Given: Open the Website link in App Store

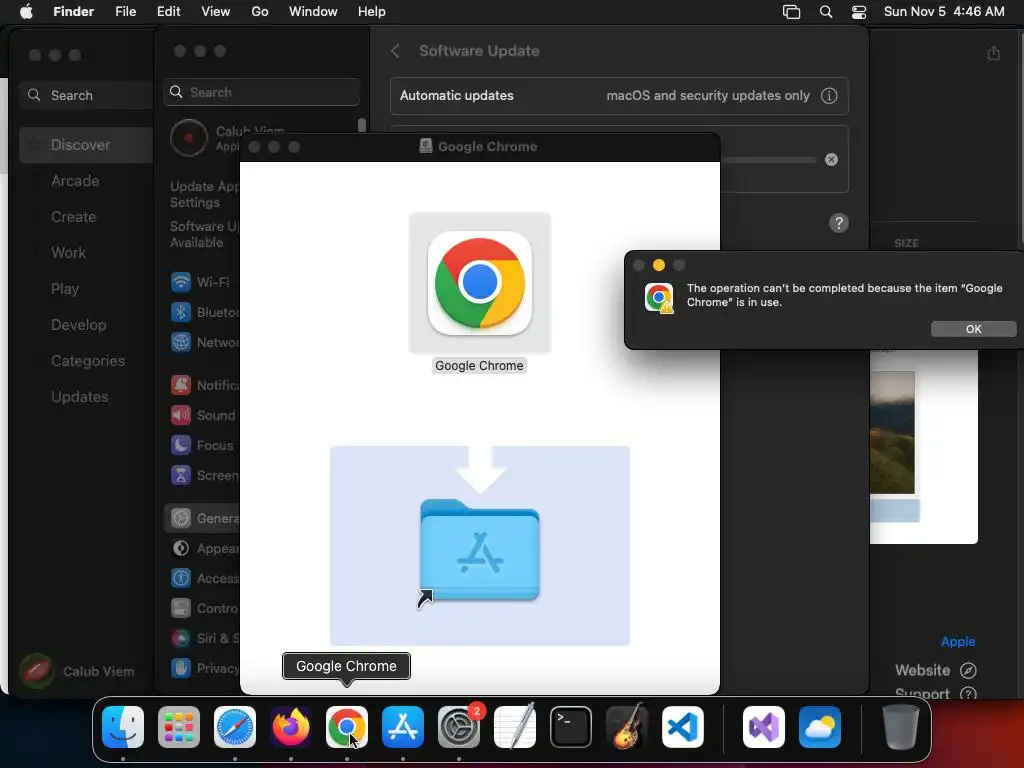Looking at the screenshot, I should point(935,671).
